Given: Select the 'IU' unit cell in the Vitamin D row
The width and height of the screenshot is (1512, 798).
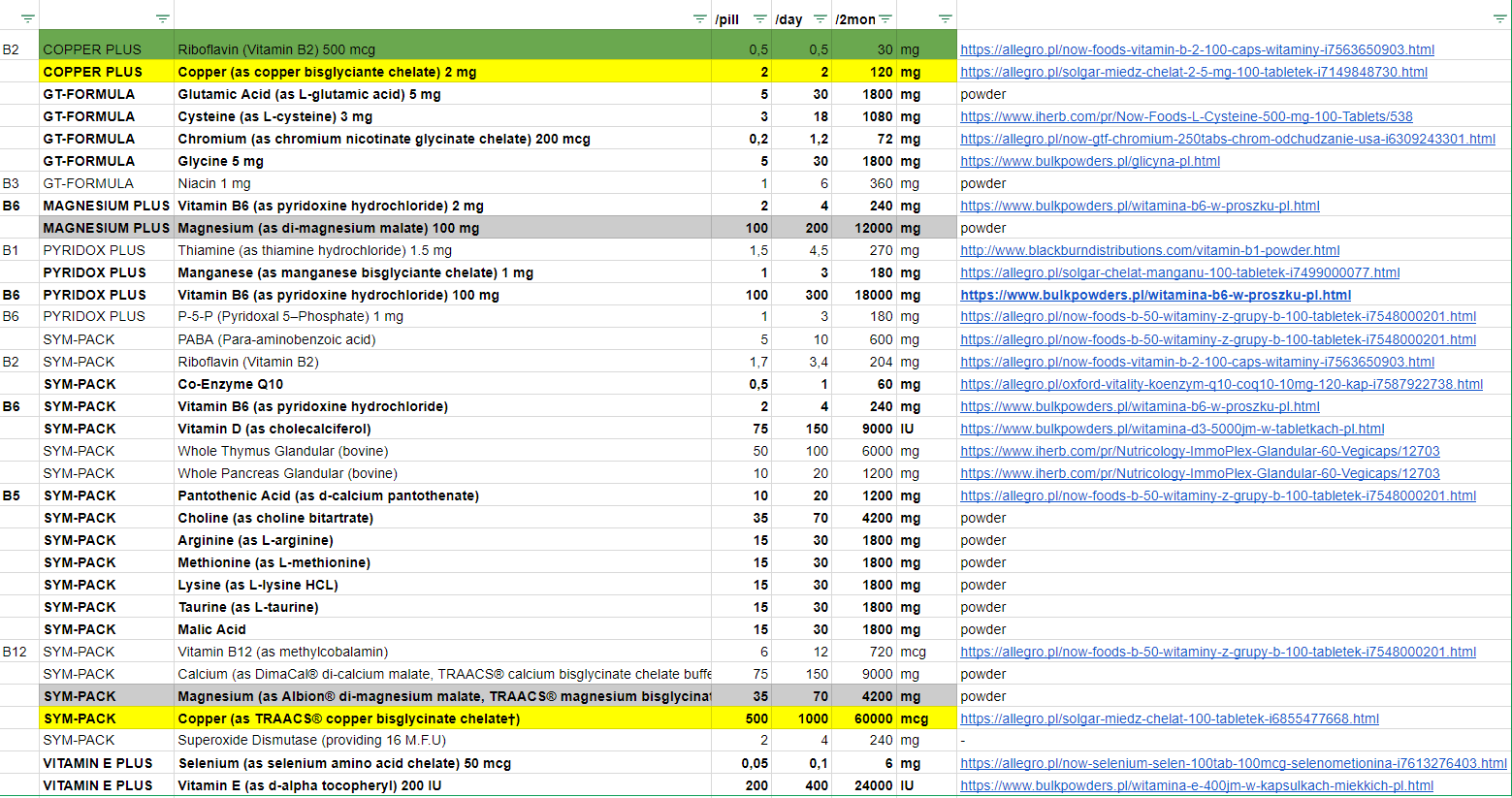Looking at the screenshot, I should pyautogui.click(x=926, y=429).
